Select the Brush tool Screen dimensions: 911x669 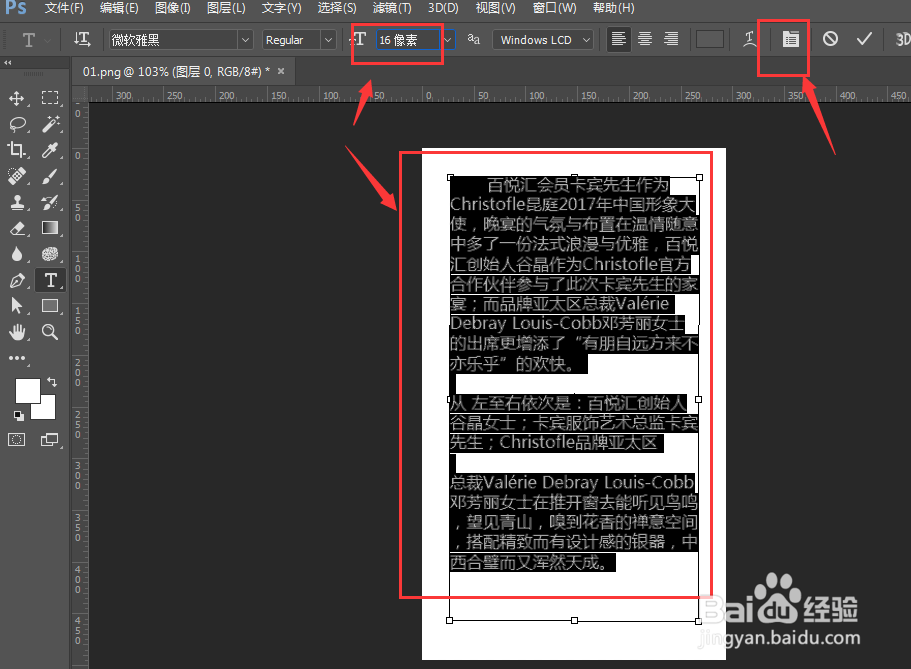tap(50, 176)
